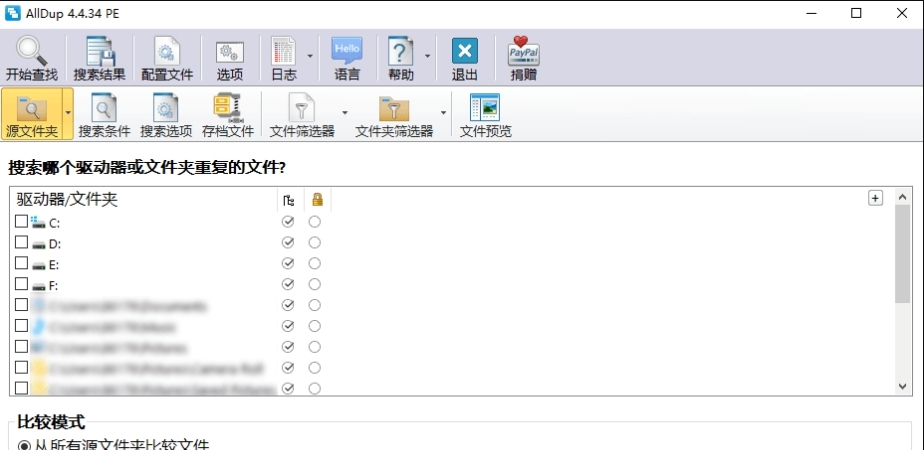The height and width of the screenshot is (450, 924).
Task: Start the search with 开始查找
Action: pos(32,59)
